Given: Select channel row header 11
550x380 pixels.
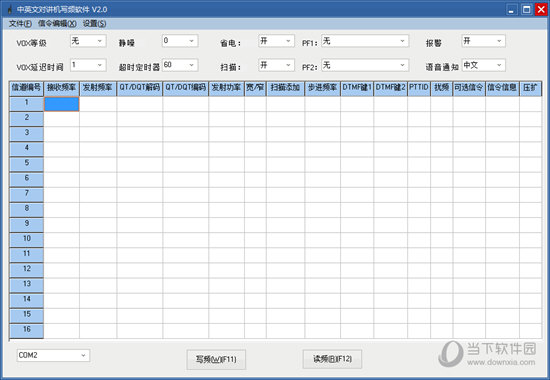Looking at the screenshot, I should 26,255.
